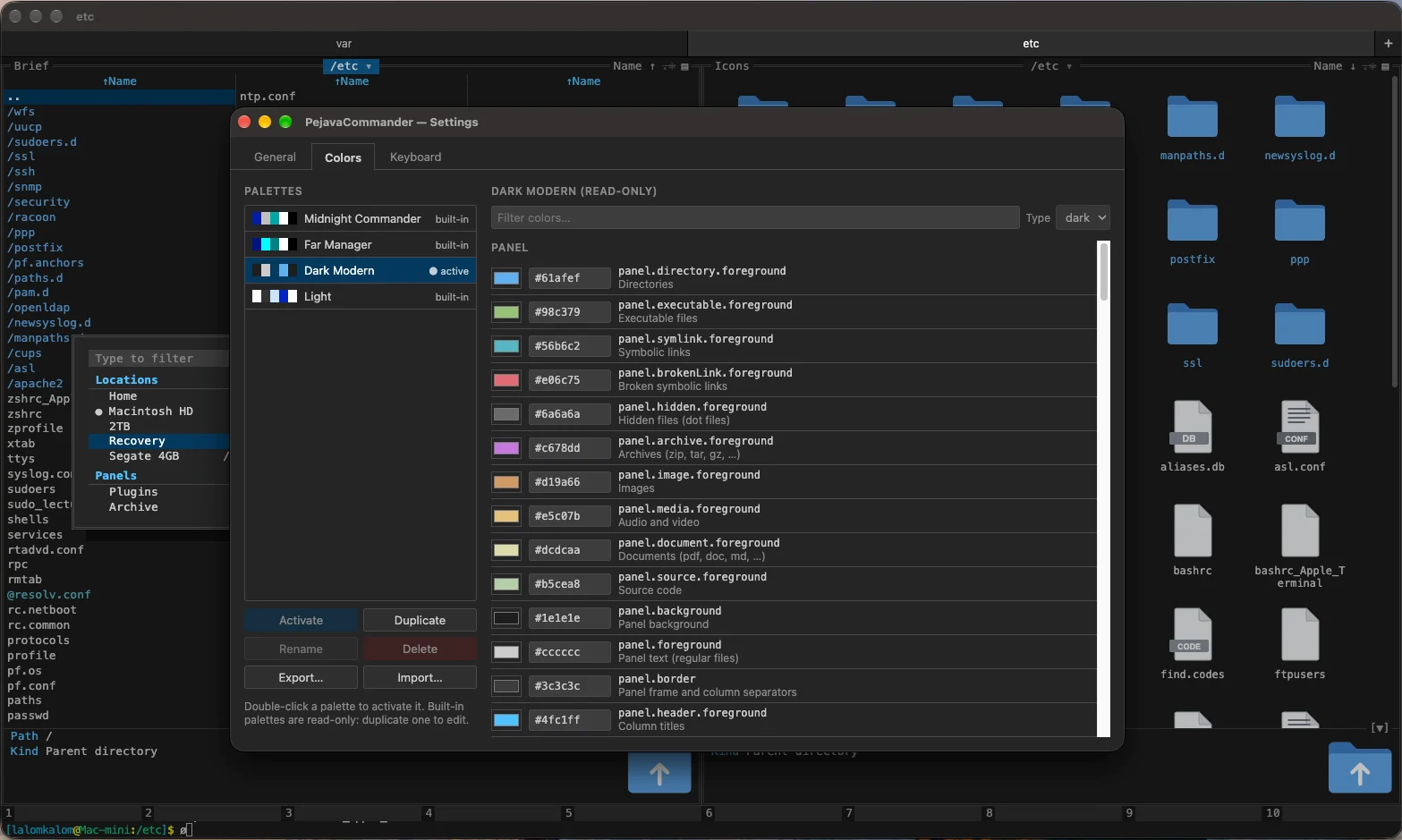Switch to the General settings tab
The height and width of the screenshot is (840, 1402).
(275, 157)
